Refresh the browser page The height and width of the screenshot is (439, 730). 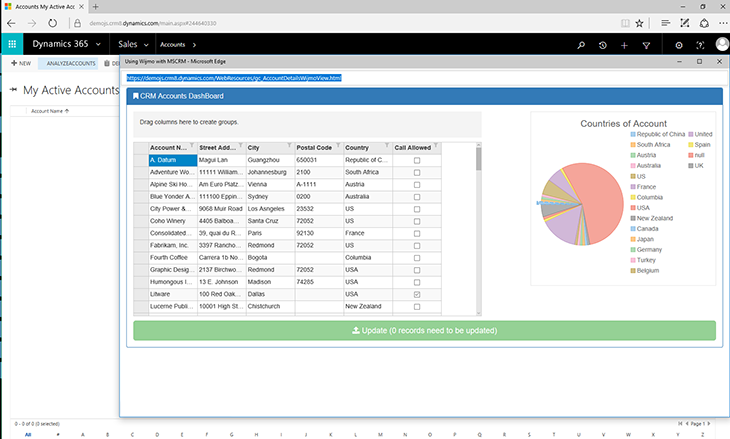click(x=53, y=23)
